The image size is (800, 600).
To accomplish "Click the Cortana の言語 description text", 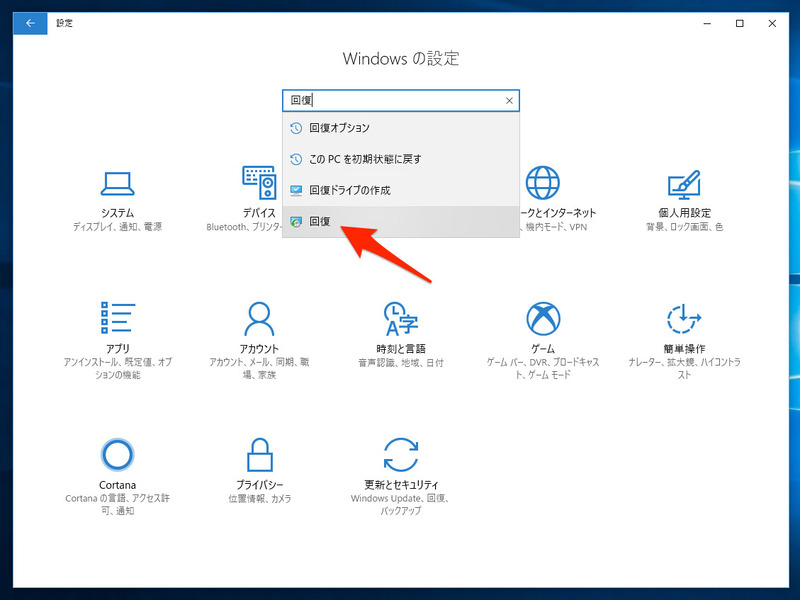I will tap(117, 505).
